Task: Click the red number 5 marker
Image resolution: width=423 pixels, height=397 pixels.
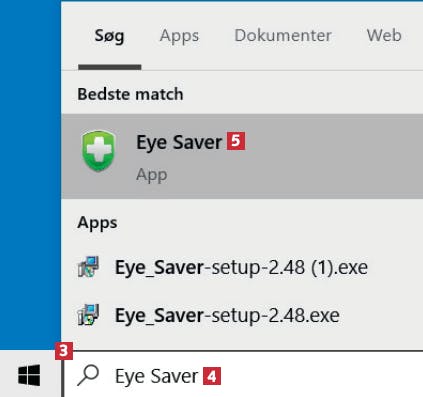Action: click(236, 141)
